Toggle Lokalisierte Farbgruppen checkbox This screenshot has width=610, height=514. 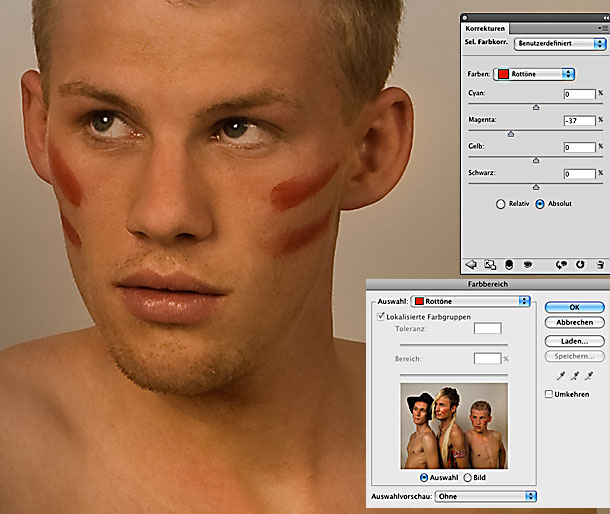point(381,316)
